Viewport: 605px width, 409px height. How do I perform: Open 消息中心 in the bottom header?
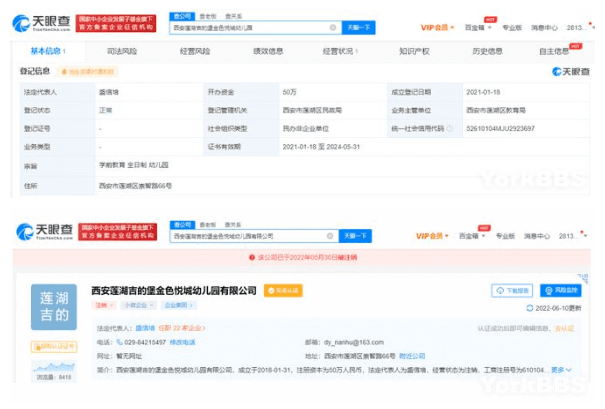pos(537,236)
